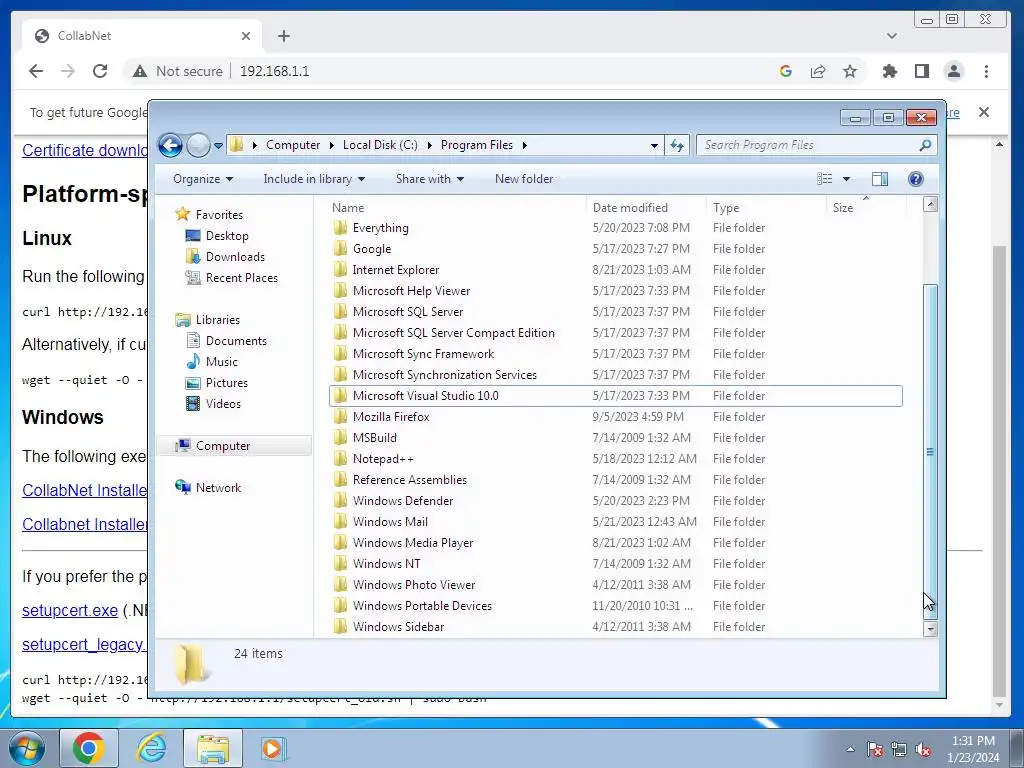Bookmark this page with star icon

[850, 71]
